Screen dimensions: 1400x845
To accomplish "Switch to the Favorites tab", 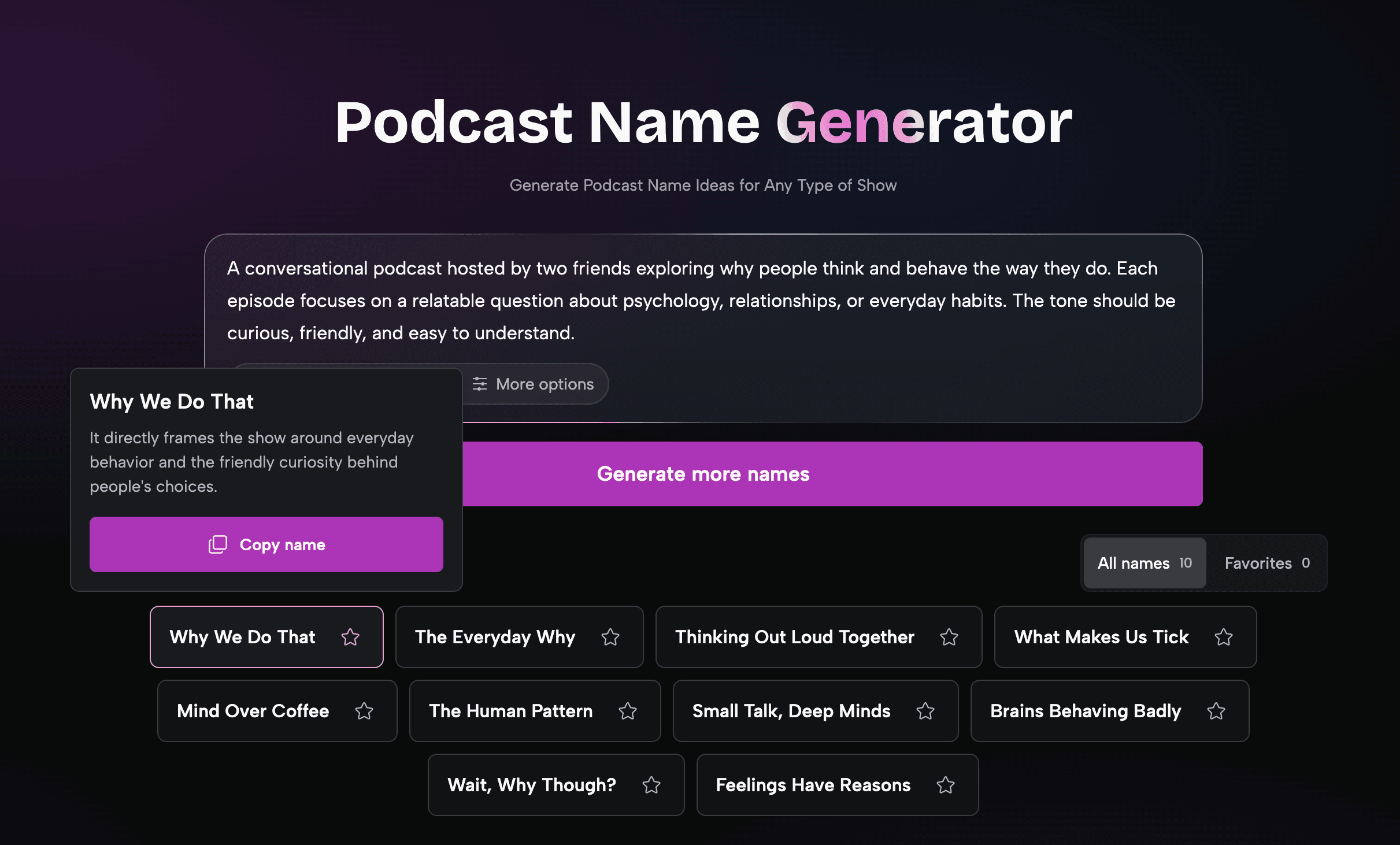I will point(1267,563).
